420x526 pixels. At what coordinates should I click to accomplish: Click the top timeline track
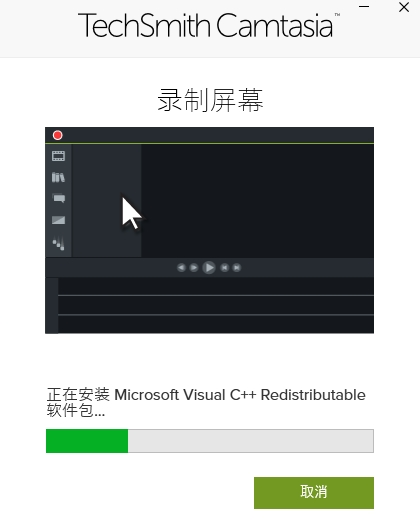coord(216,286)
